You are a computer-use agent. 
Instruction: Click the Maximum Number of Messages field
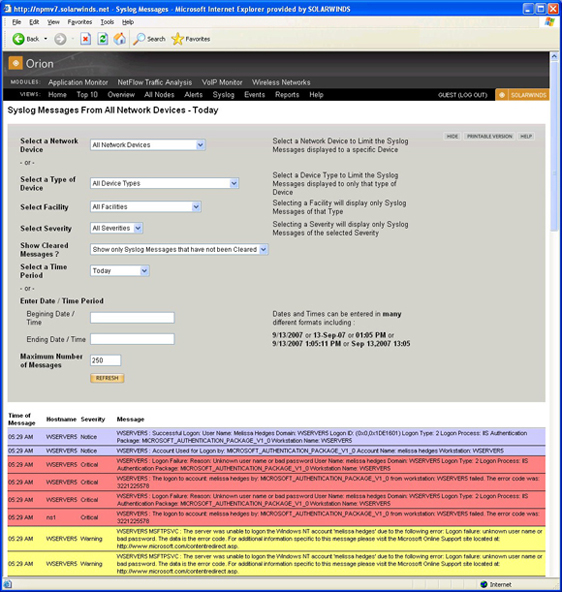tap(105, 361)
